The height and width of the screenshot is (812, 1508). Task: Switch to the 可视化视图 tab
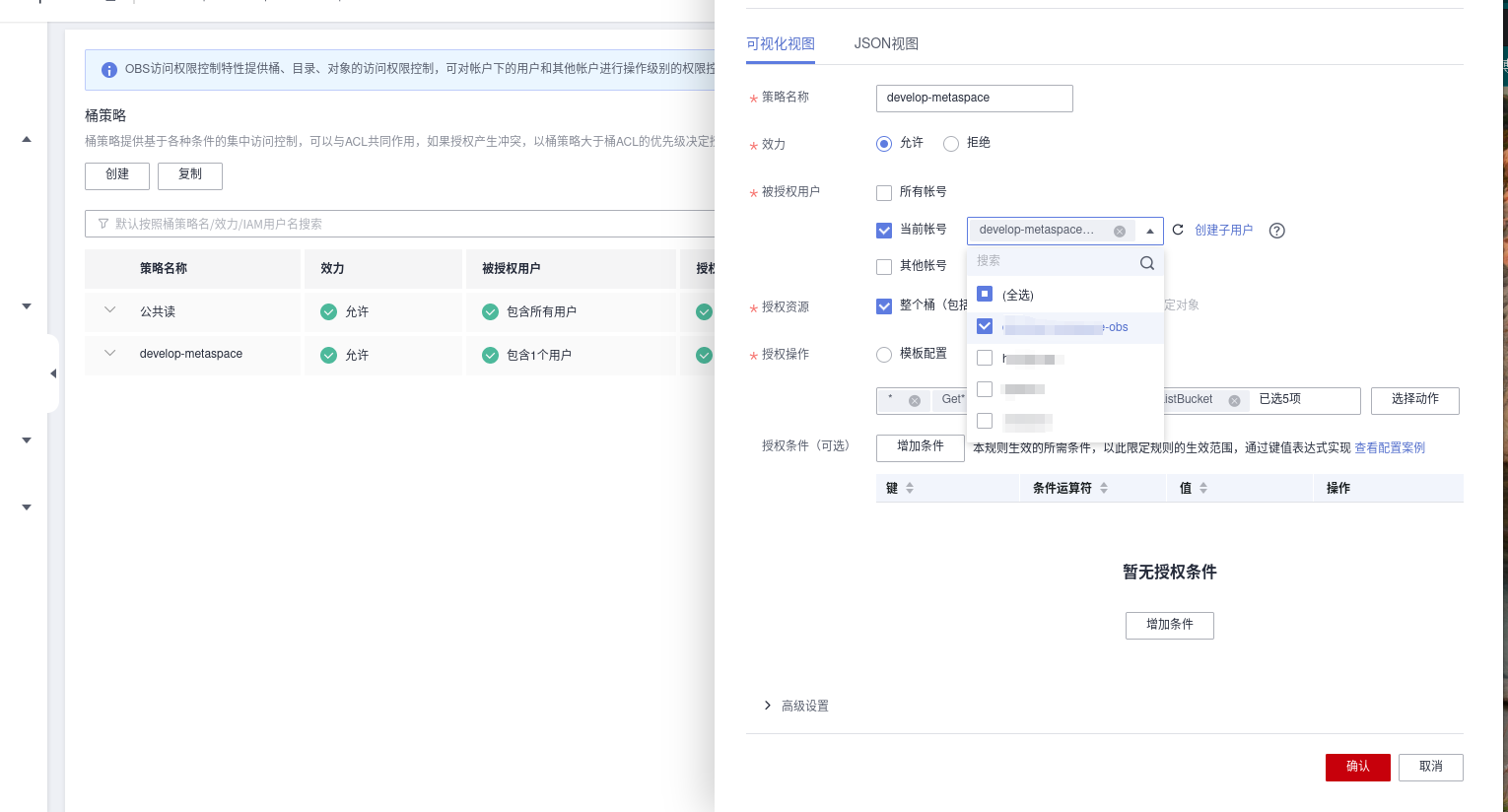point(781,43)
